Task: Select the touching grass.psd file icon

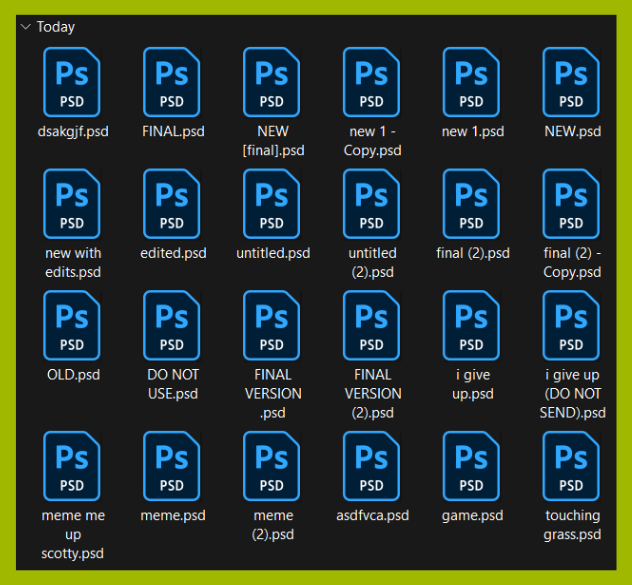Action: [x=571, y=466]
